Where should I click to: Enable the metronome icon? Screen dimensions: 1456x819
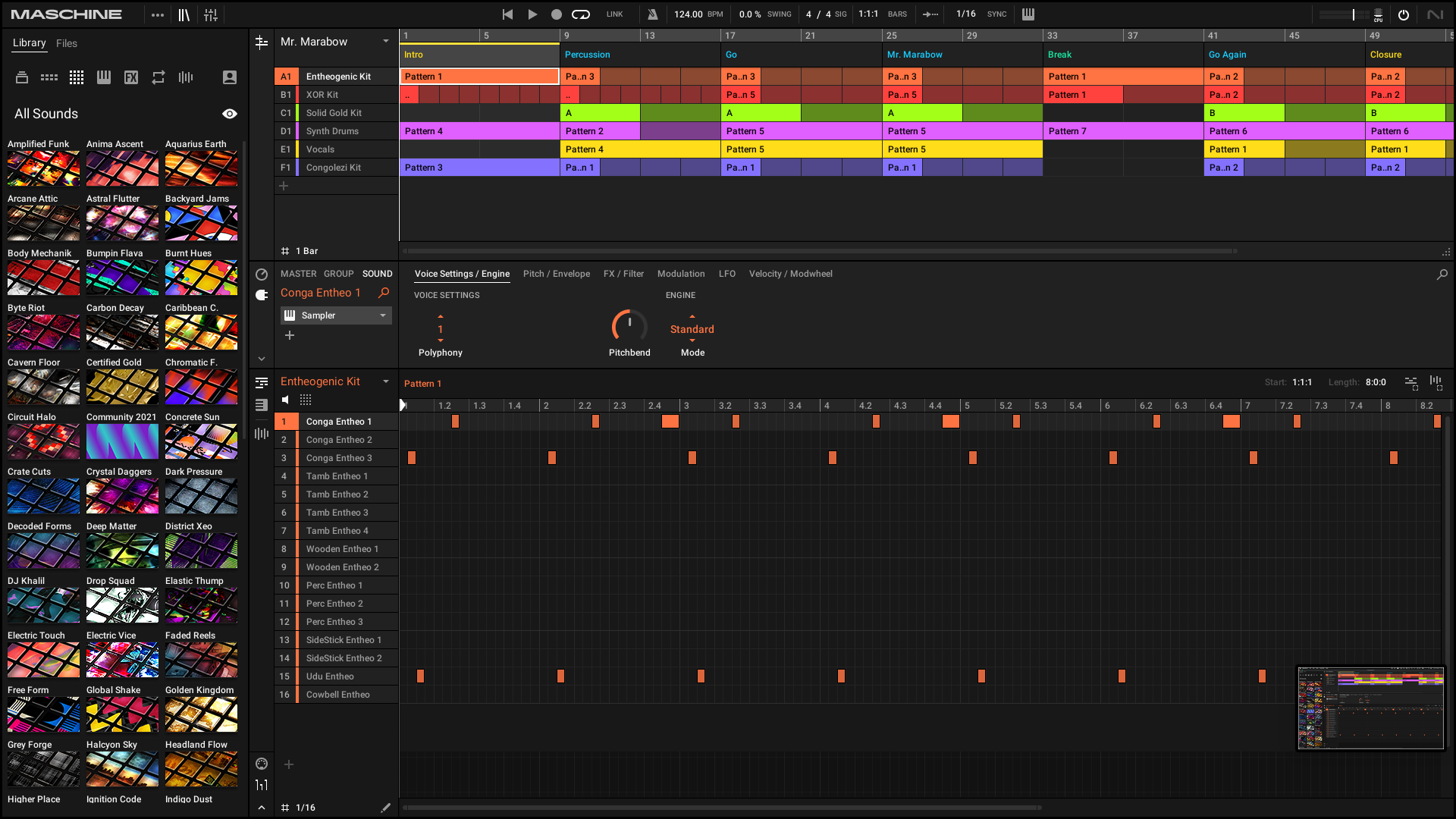[652, 14]
